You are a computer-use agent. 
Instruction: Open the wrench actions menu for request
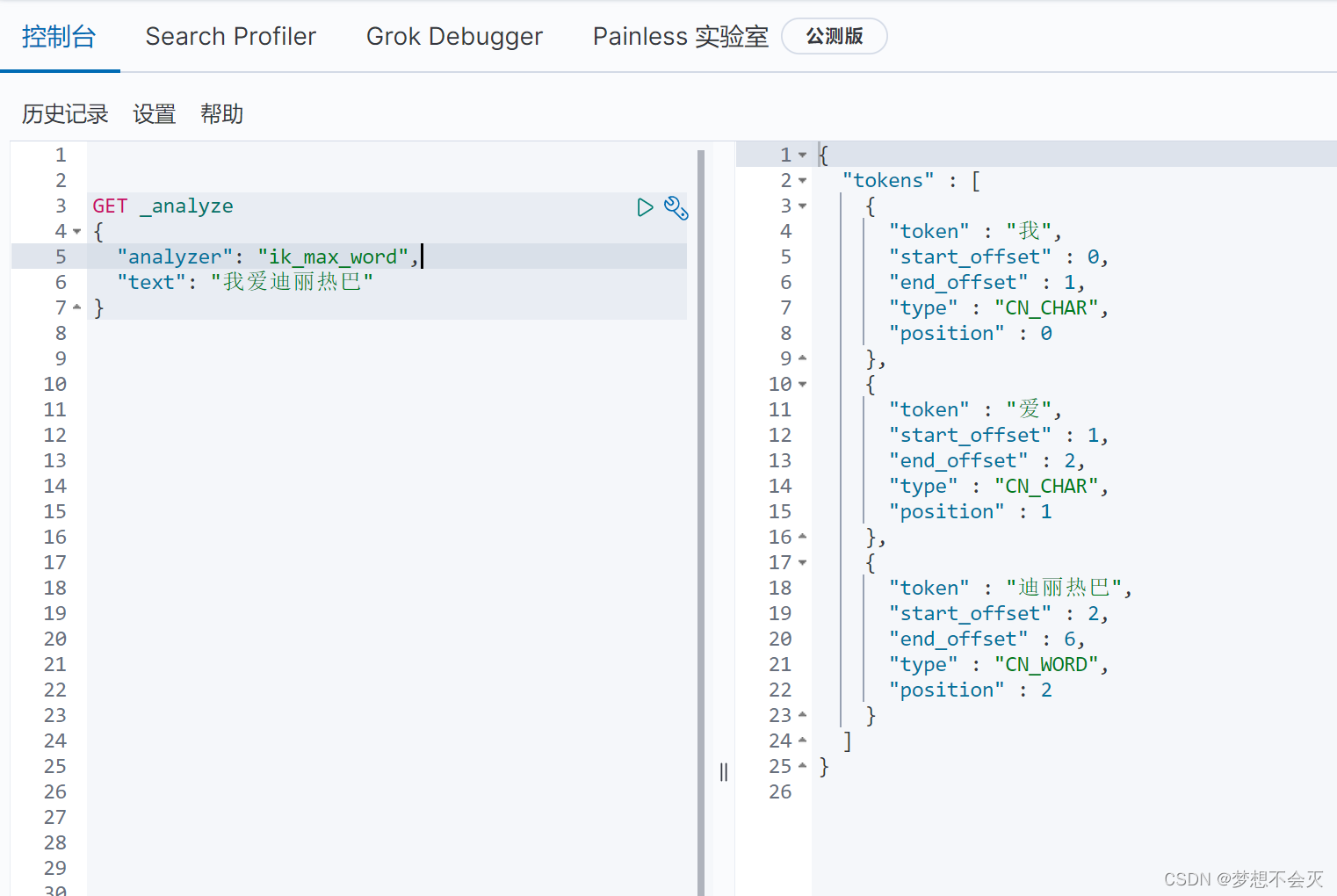point(676,207)
